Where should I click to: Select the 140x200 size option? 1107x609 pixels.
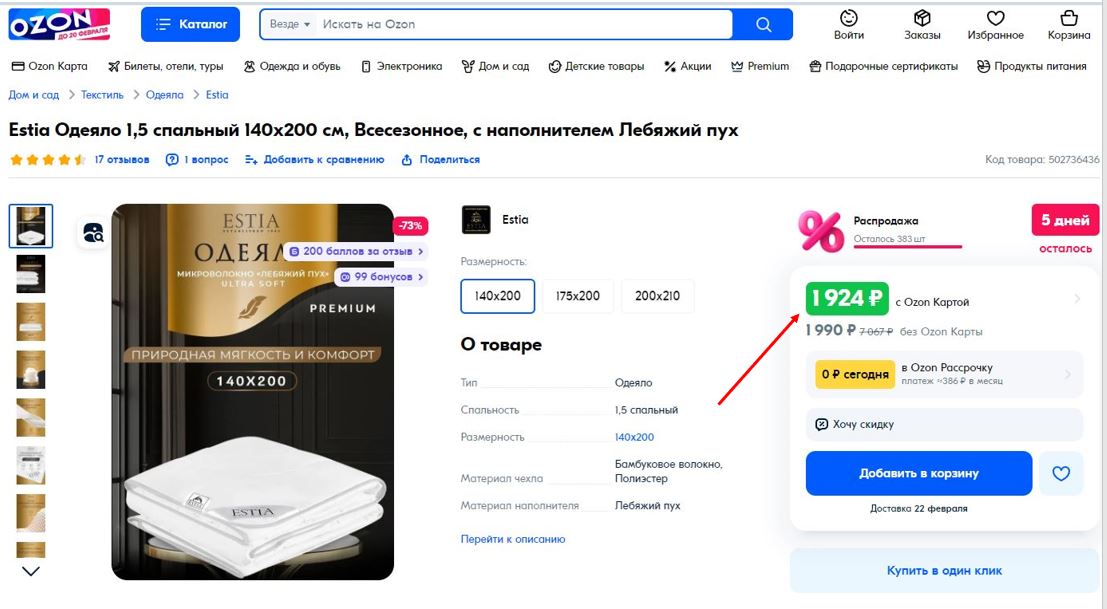[498, 296]
